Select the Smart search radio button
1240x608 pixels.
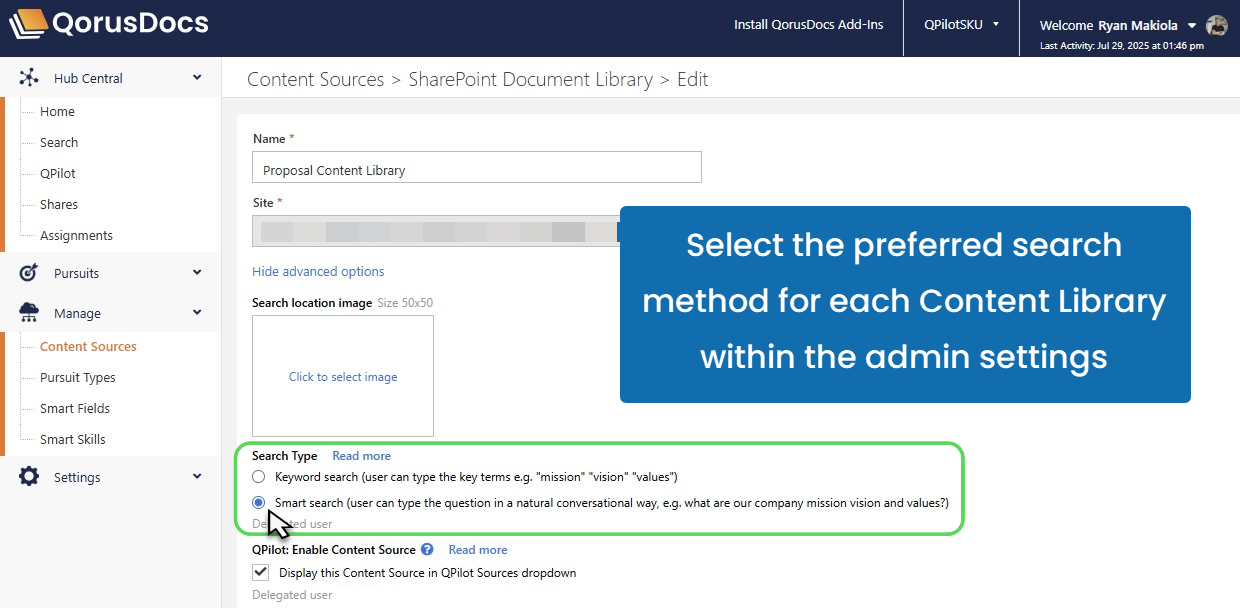pos(258,502)
